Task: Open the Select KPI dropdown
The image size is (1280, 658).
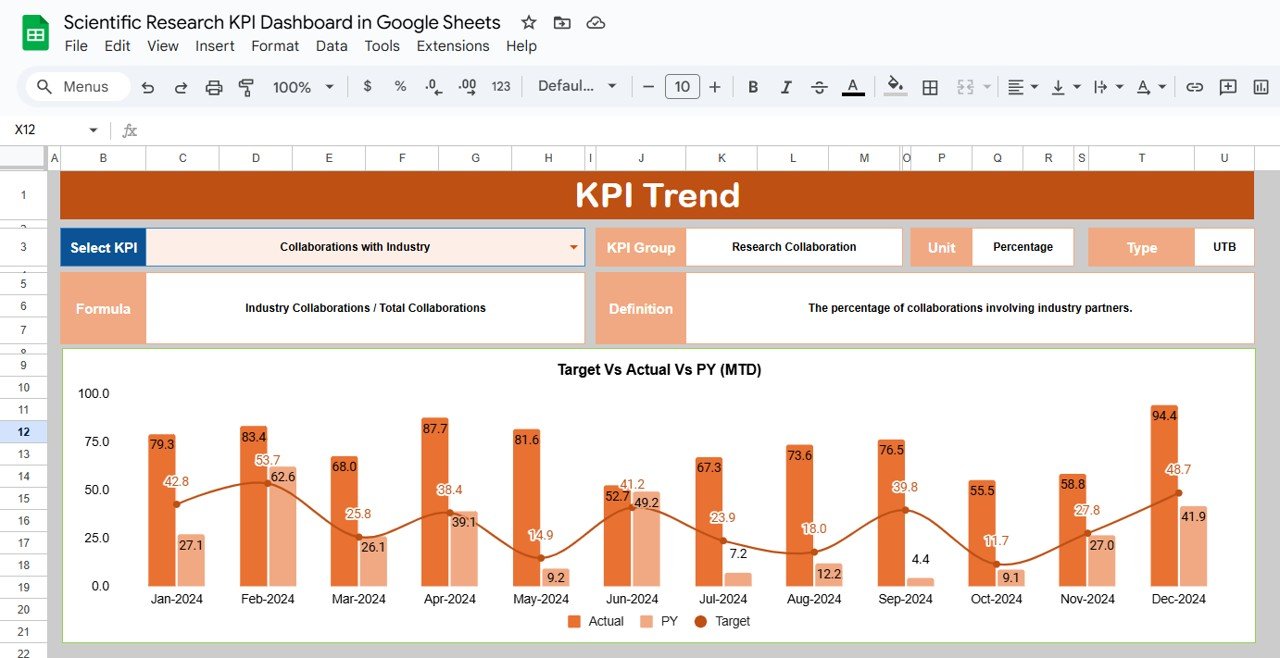Action: pos(572,247)
